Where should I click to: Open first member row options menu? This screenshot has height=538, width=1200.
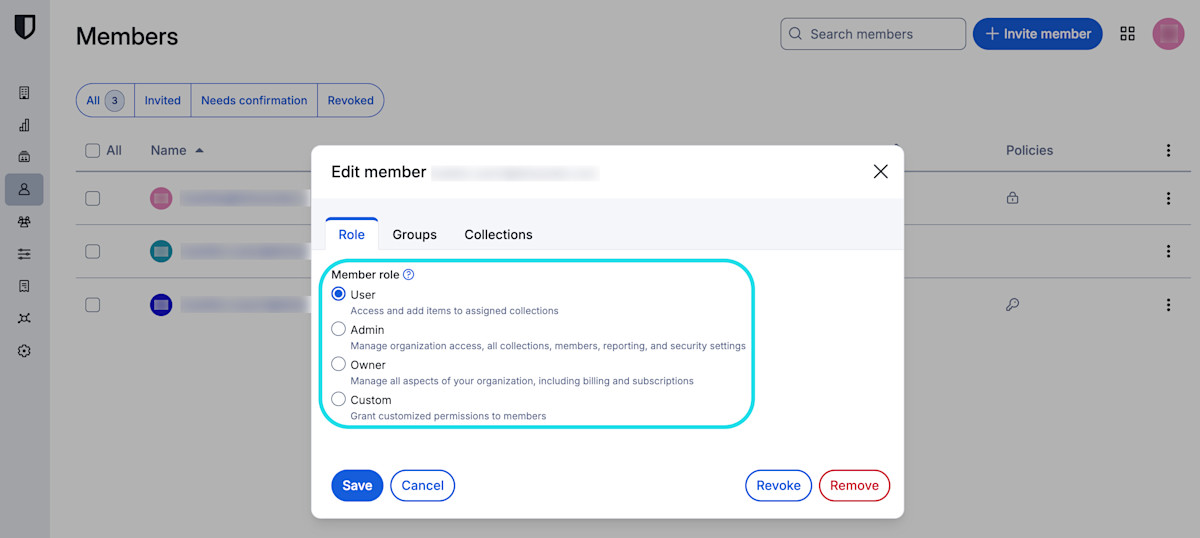click(x=1168, y=199)
